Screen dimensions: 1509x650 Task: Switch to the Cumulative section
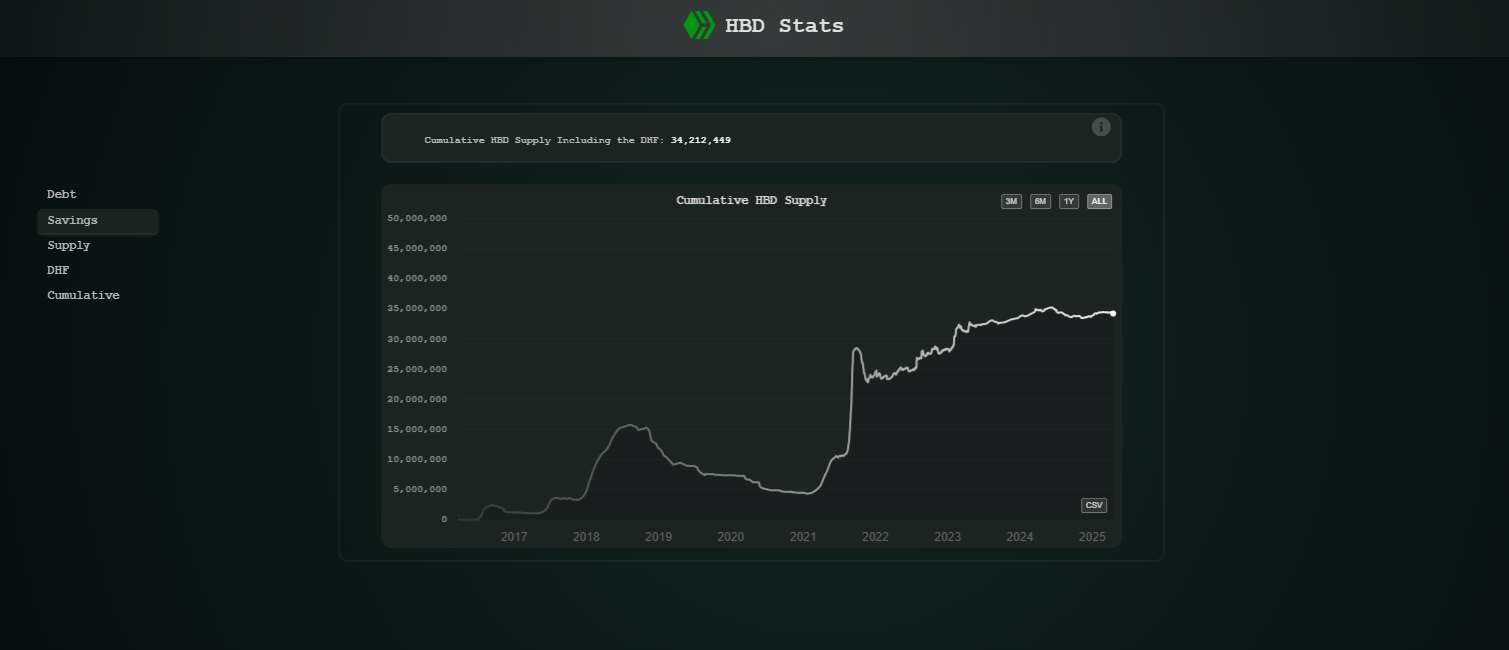click(x=83, y=295)
